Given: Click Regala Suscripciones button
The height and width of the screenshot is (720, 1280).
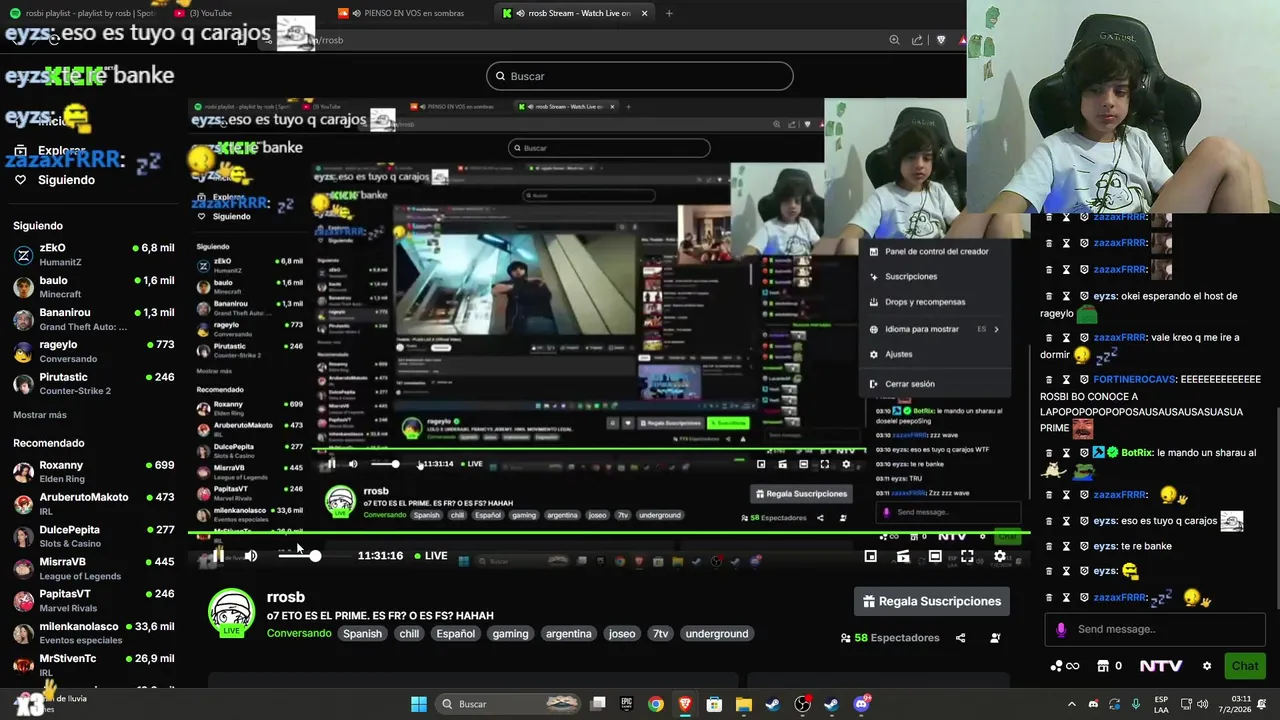Looking at the screenshot, I should point(932,601).
